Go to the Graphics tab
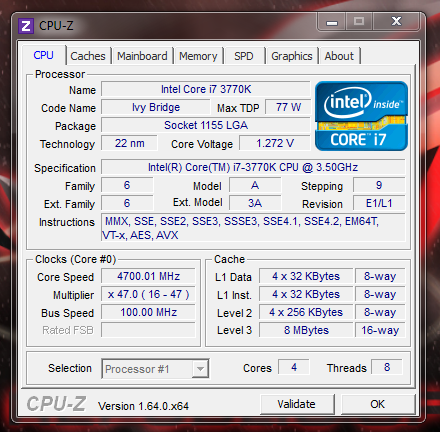 [292, 56]
